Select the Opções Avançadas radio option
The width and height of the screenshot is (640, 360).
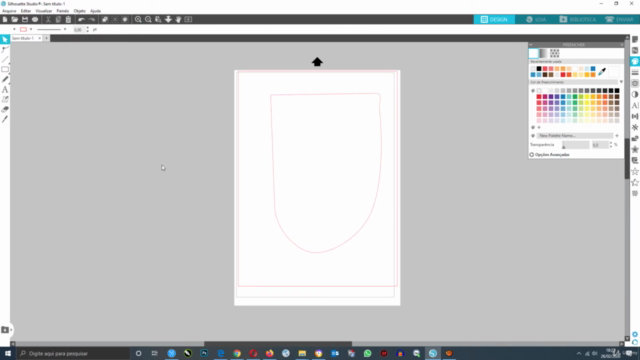click(532, 155)
